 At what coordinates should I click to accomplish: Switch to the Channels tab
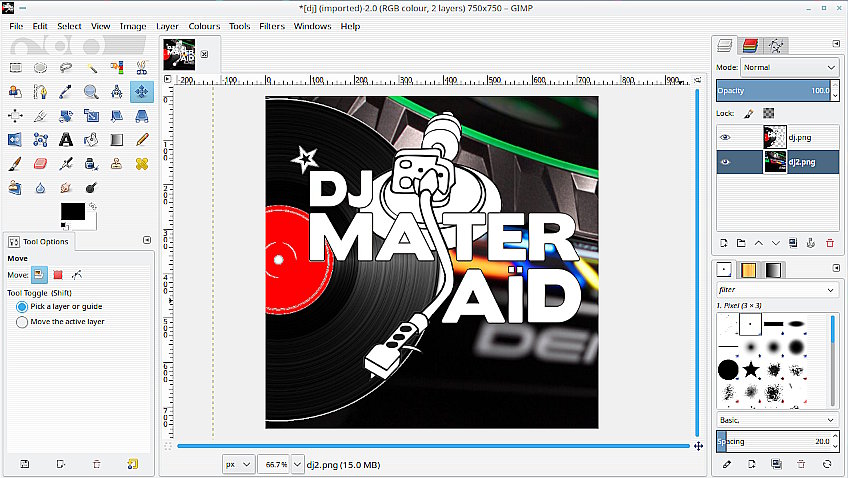(x=751, y=45)
